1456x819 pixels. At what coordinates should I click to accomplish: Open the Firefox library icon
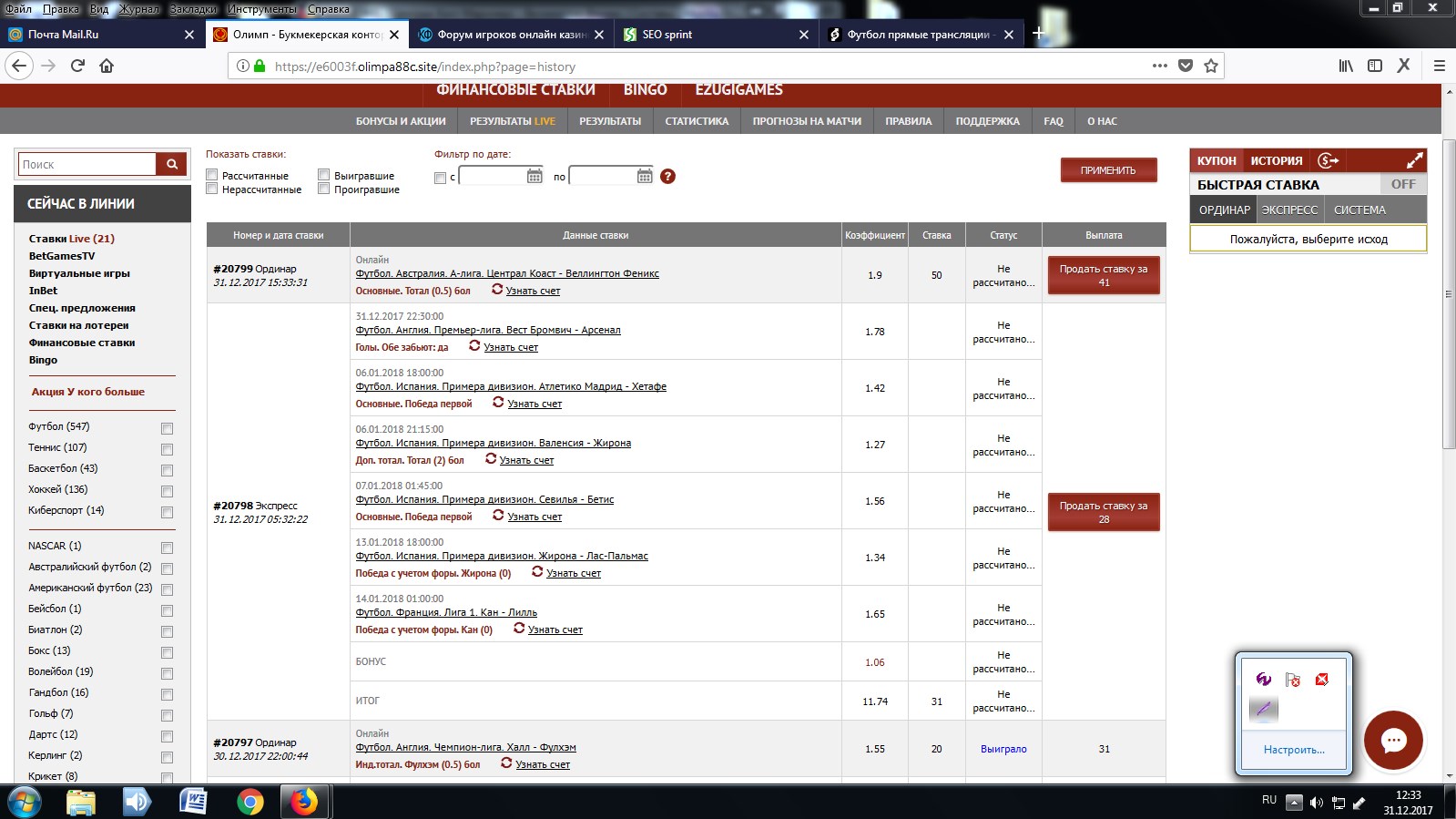pos(1346,66)
